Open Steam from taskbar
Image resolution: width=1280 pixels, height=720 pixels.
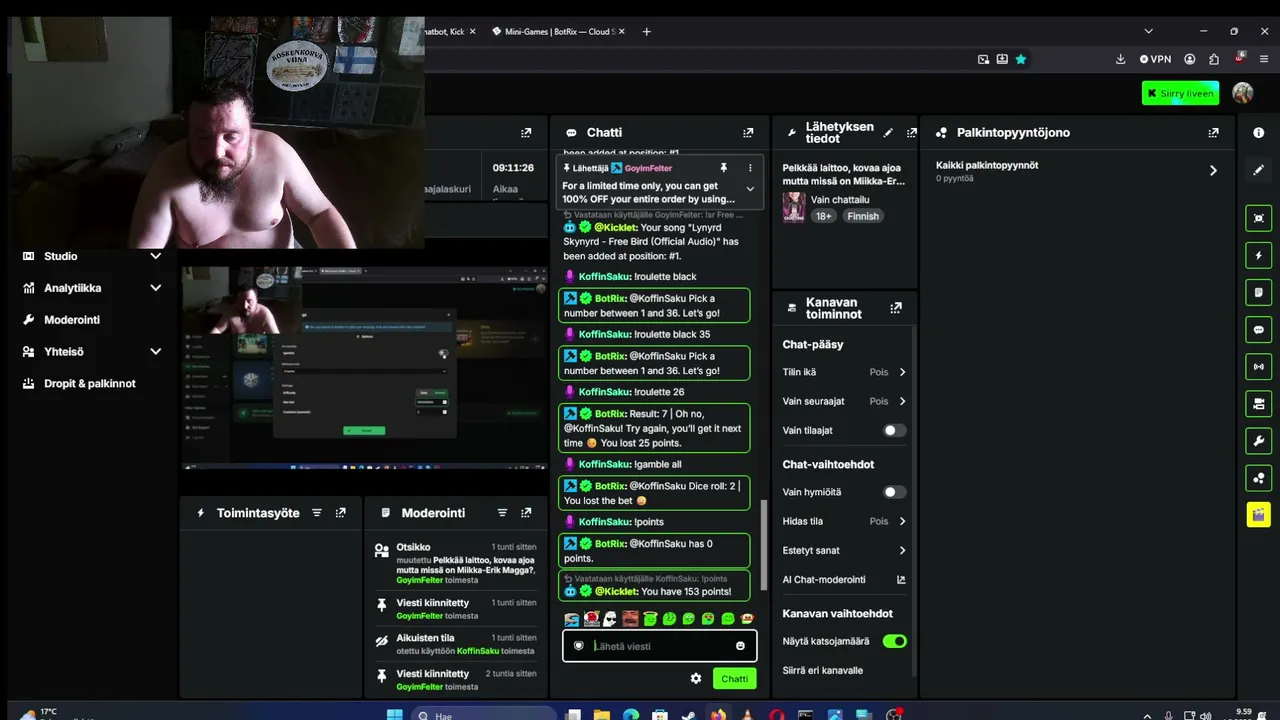pos(688,715)
